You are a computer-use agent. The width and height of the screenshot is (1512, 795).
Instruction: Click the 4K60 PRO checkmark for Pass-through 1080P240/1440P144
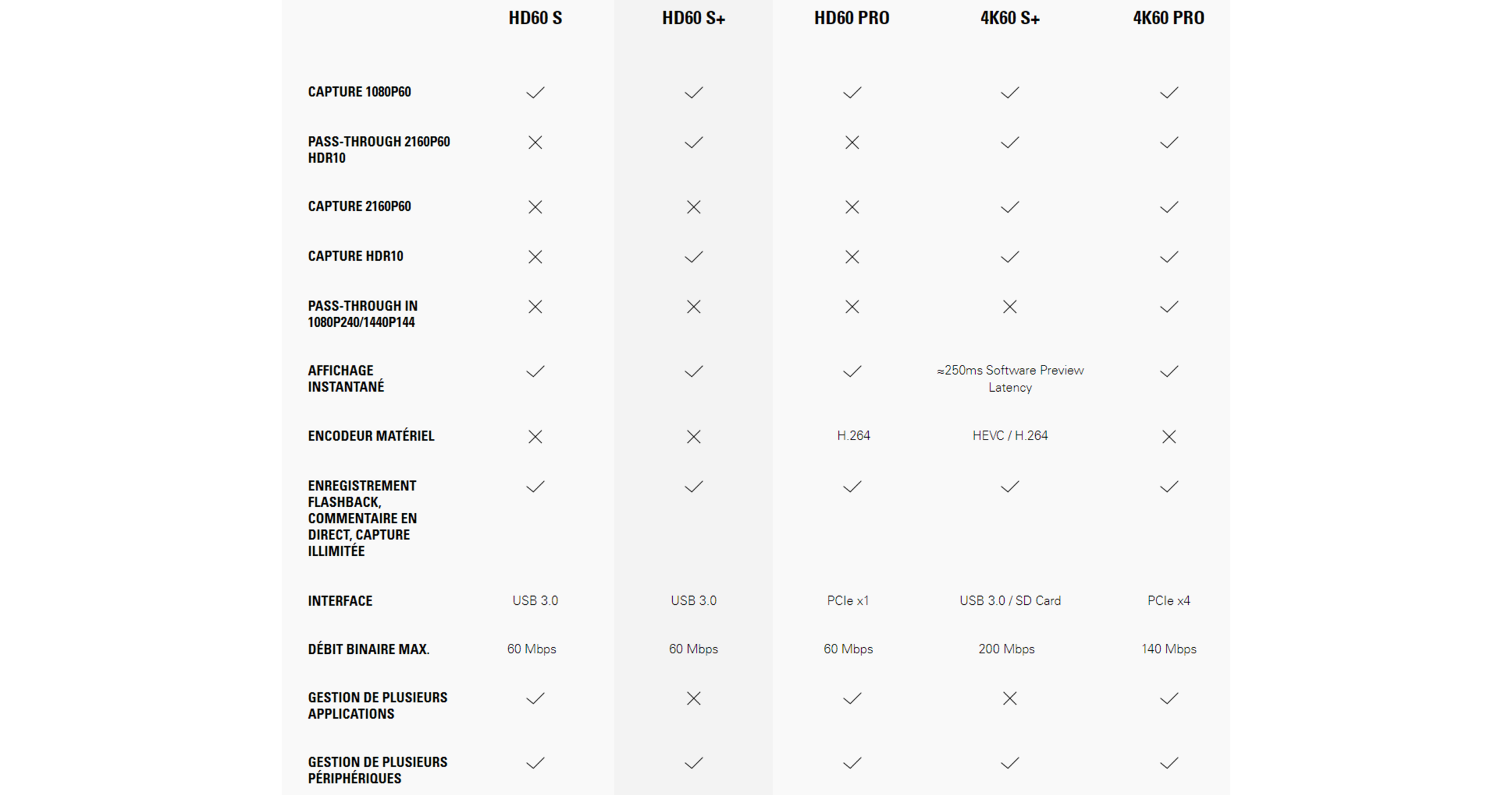[1169, 307]
